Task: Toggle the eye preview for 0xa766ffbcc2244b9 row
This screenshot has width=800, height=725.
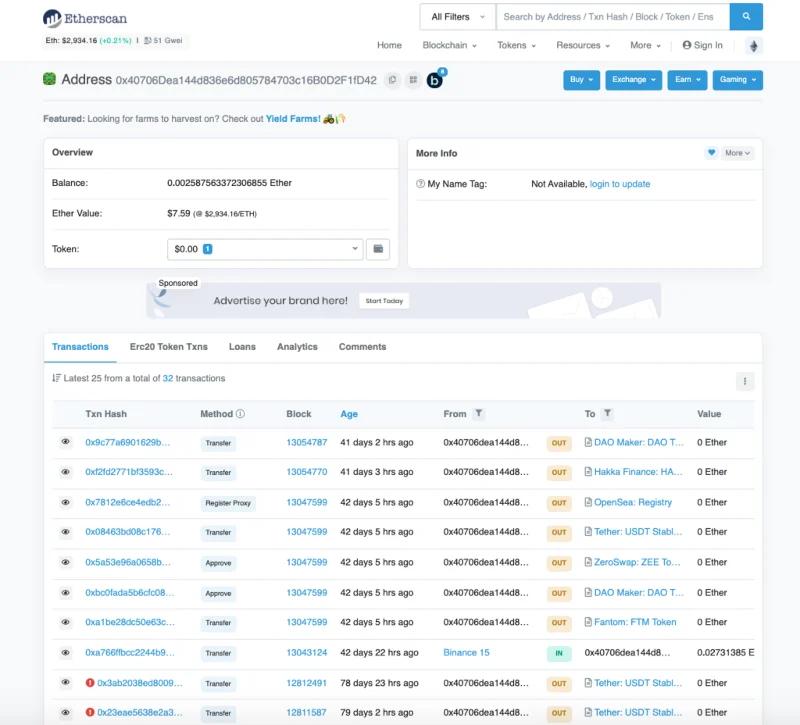Action: tap(65, 653)
